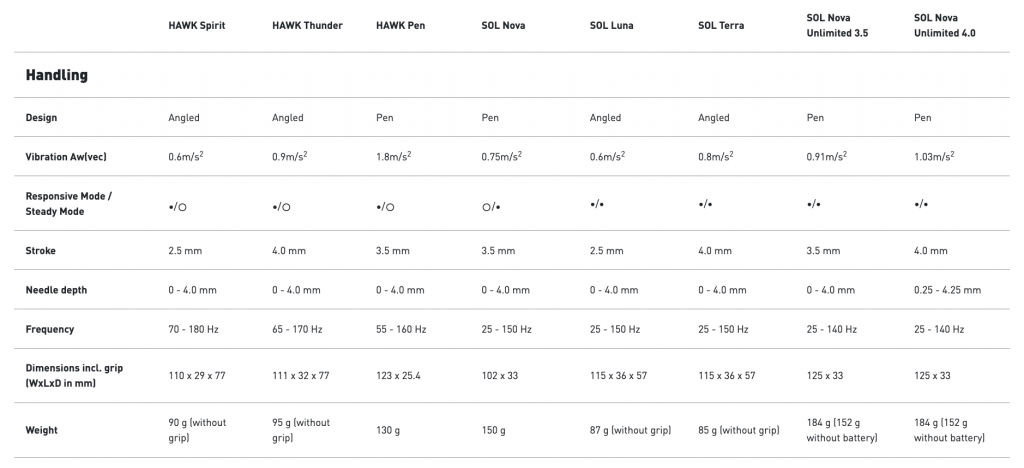Click SOL Luna mode dots indicator
Viewport: 1024px width, 468px height.
pyautogui.click(x=597, y=204)
